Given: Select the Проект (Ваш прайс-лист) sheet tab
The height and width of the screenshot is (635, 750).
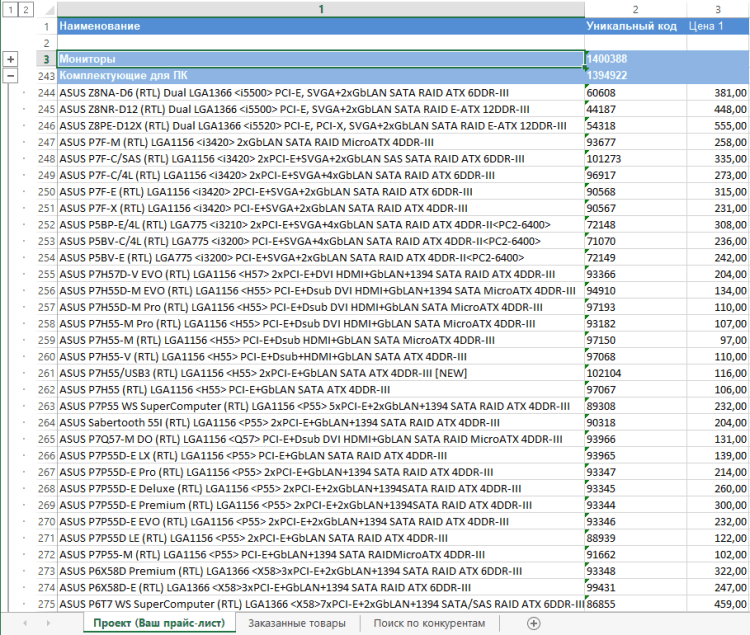Looking at the screenshot, I should click(159, 623).
